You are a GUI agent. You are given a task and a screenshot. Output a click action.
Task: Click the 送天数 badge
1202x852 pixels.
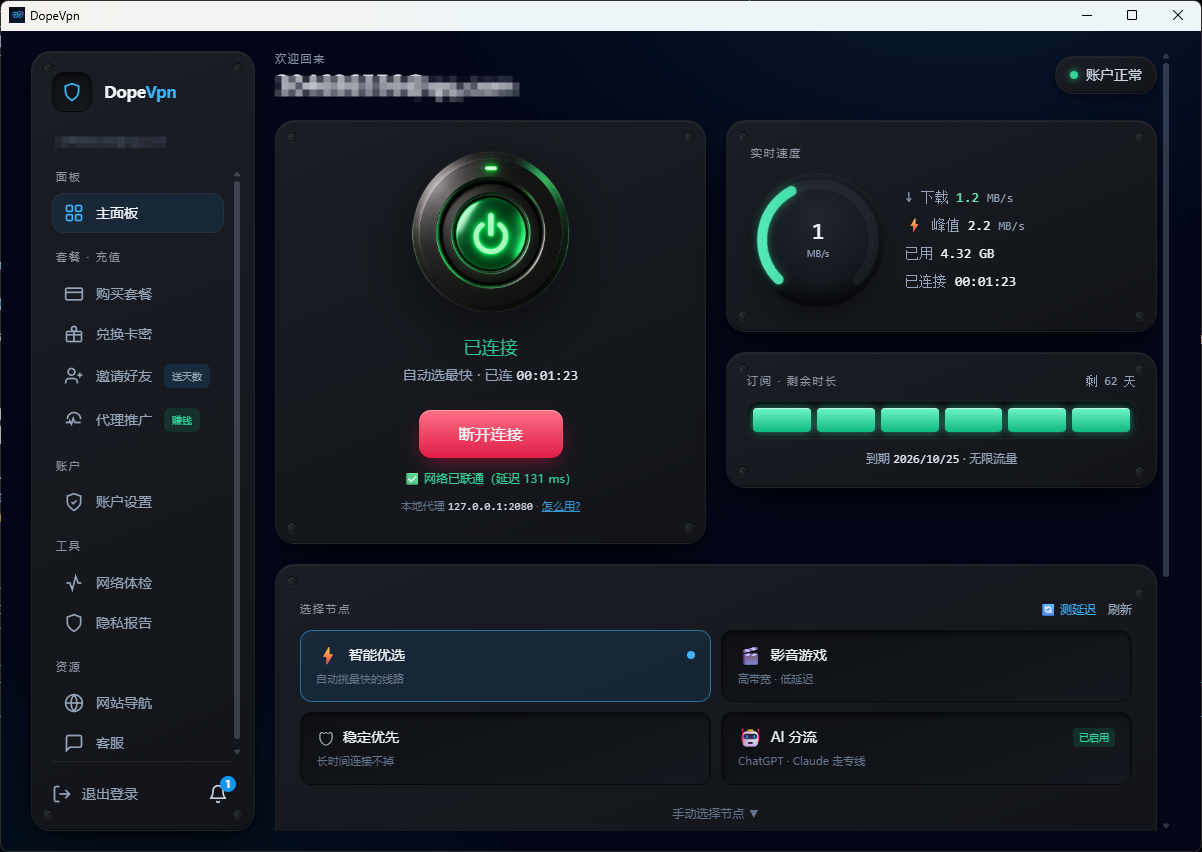coord(187,376)
